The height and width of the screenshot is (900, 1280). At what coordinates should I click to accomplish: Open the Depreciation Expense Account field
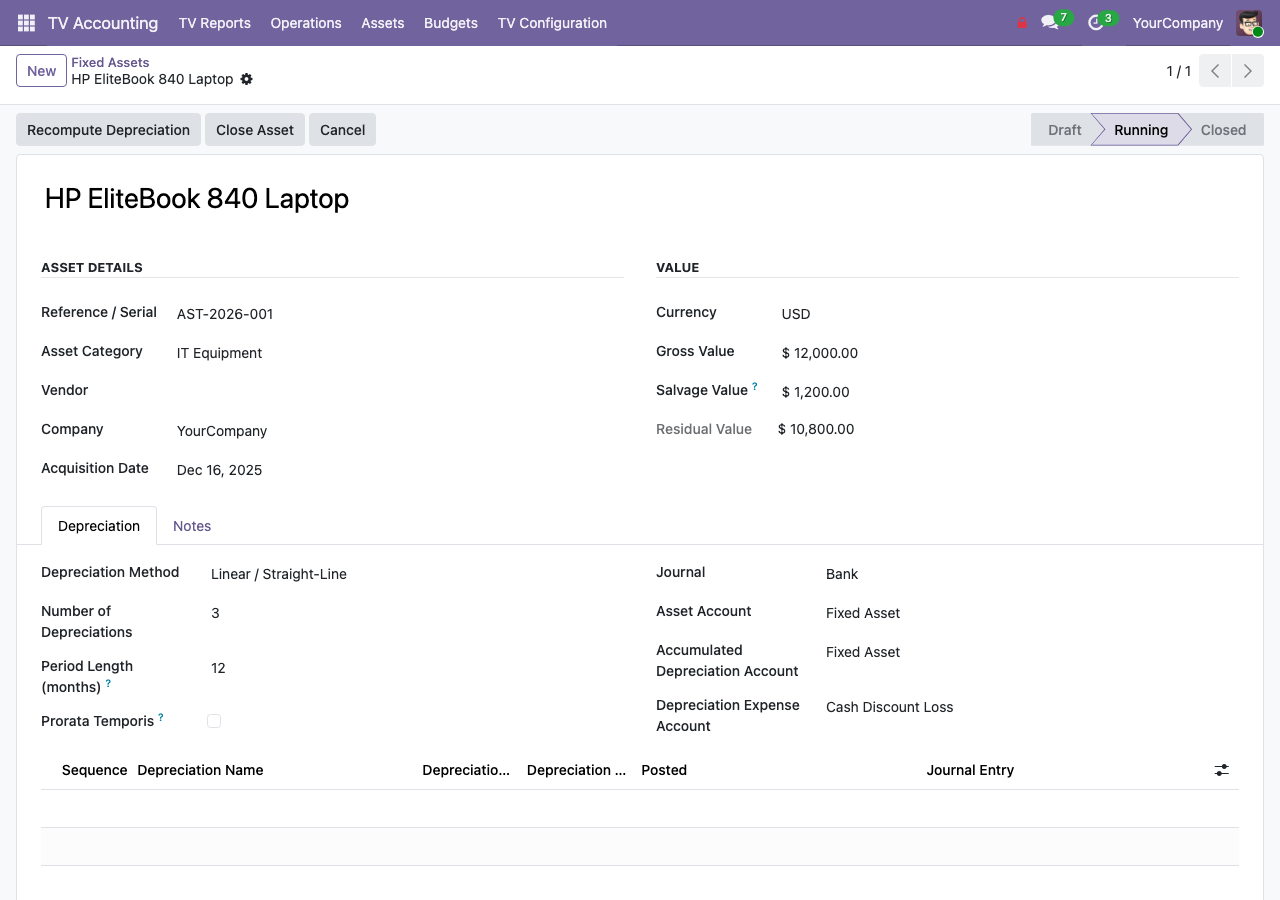click(1032, 707)
